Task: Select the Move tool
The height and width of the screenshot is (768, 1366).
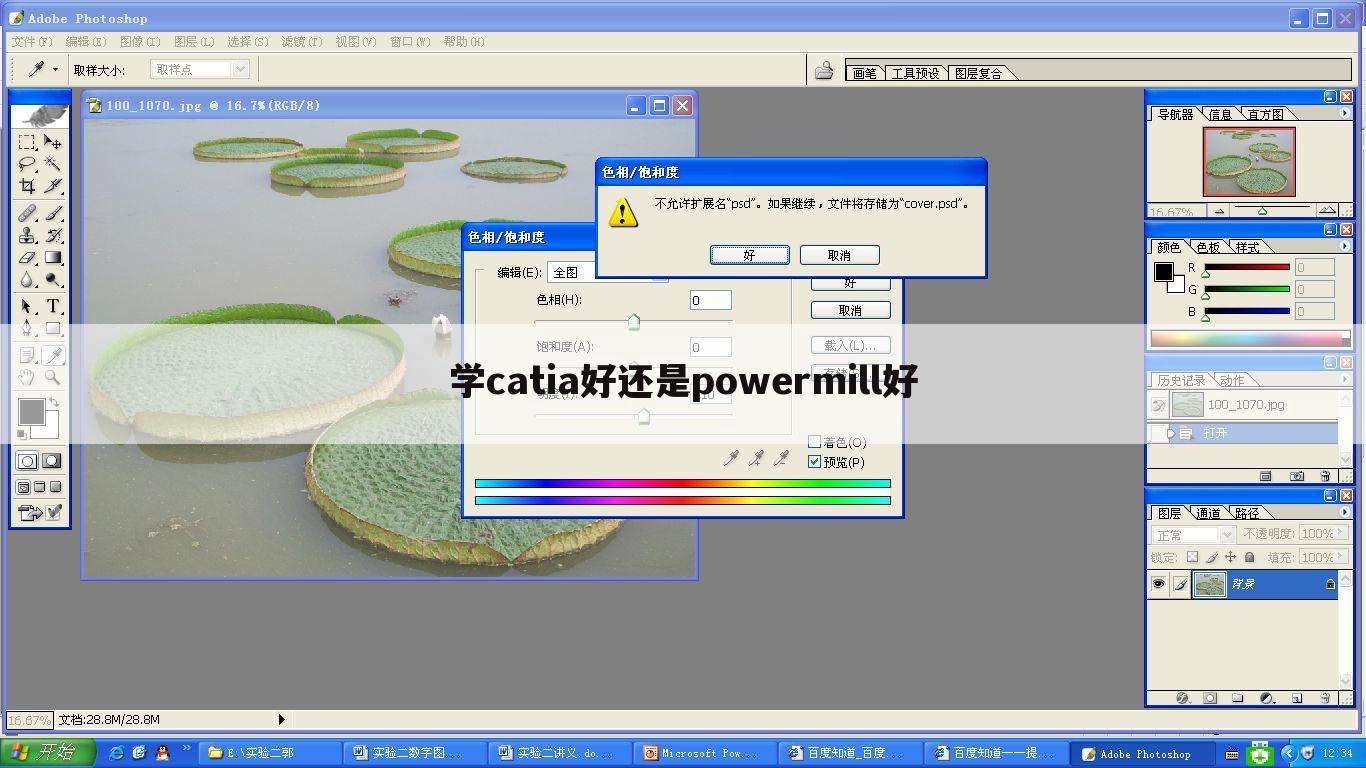Action: [53, 142]
